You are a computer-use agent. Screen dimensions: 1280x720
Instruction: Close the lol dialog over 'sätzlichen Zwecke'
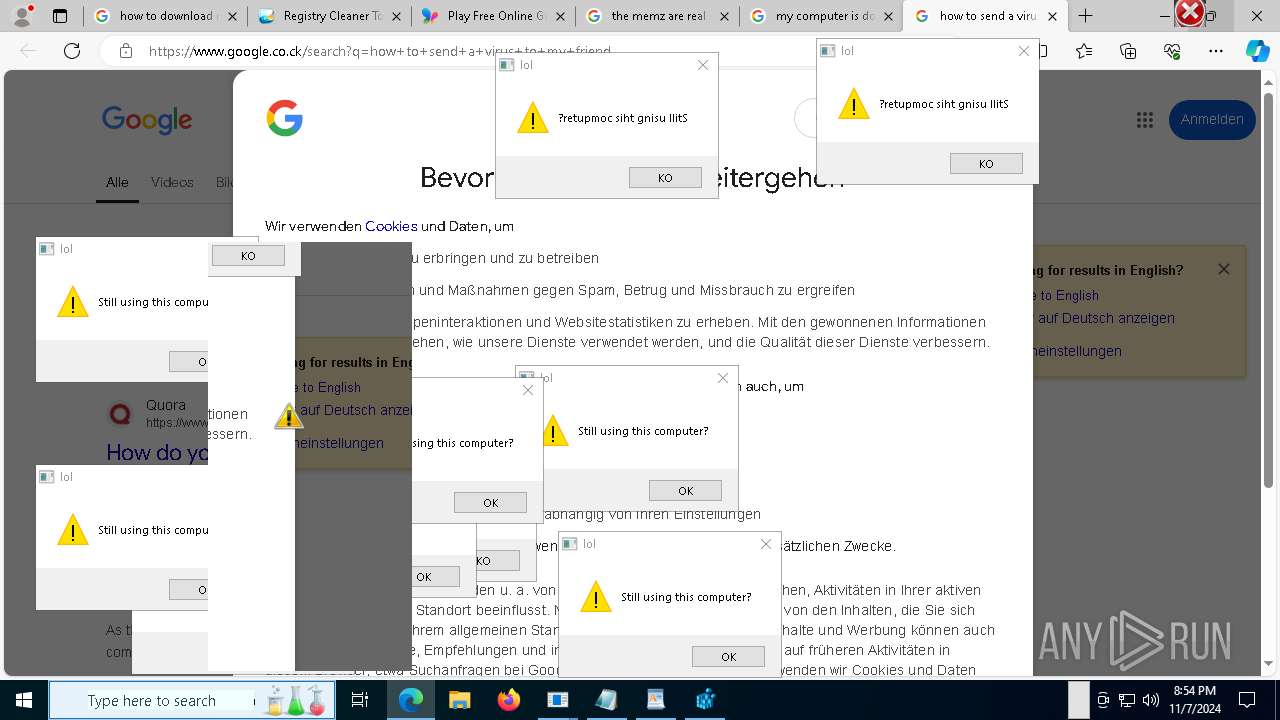766,544
